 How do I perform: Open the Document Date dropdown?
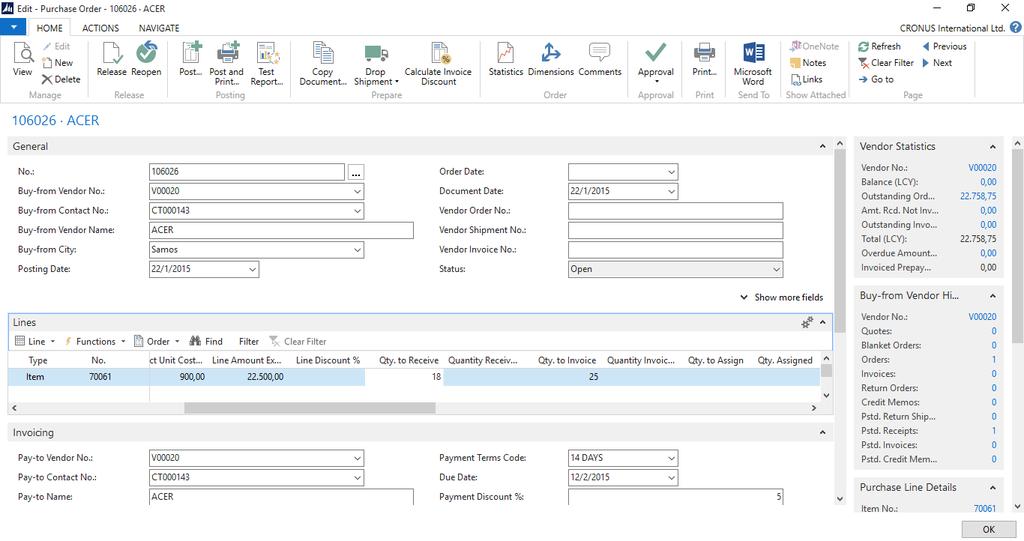click(671, 191)
